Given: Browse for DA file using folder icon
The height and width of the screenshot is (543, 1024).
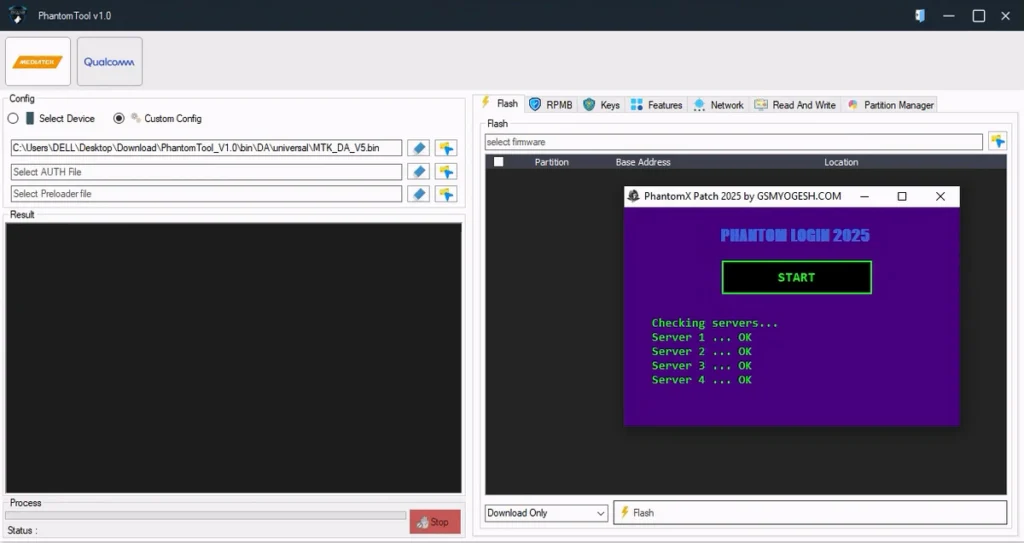Looking at the screenshot, I should (x=445, y=148).
